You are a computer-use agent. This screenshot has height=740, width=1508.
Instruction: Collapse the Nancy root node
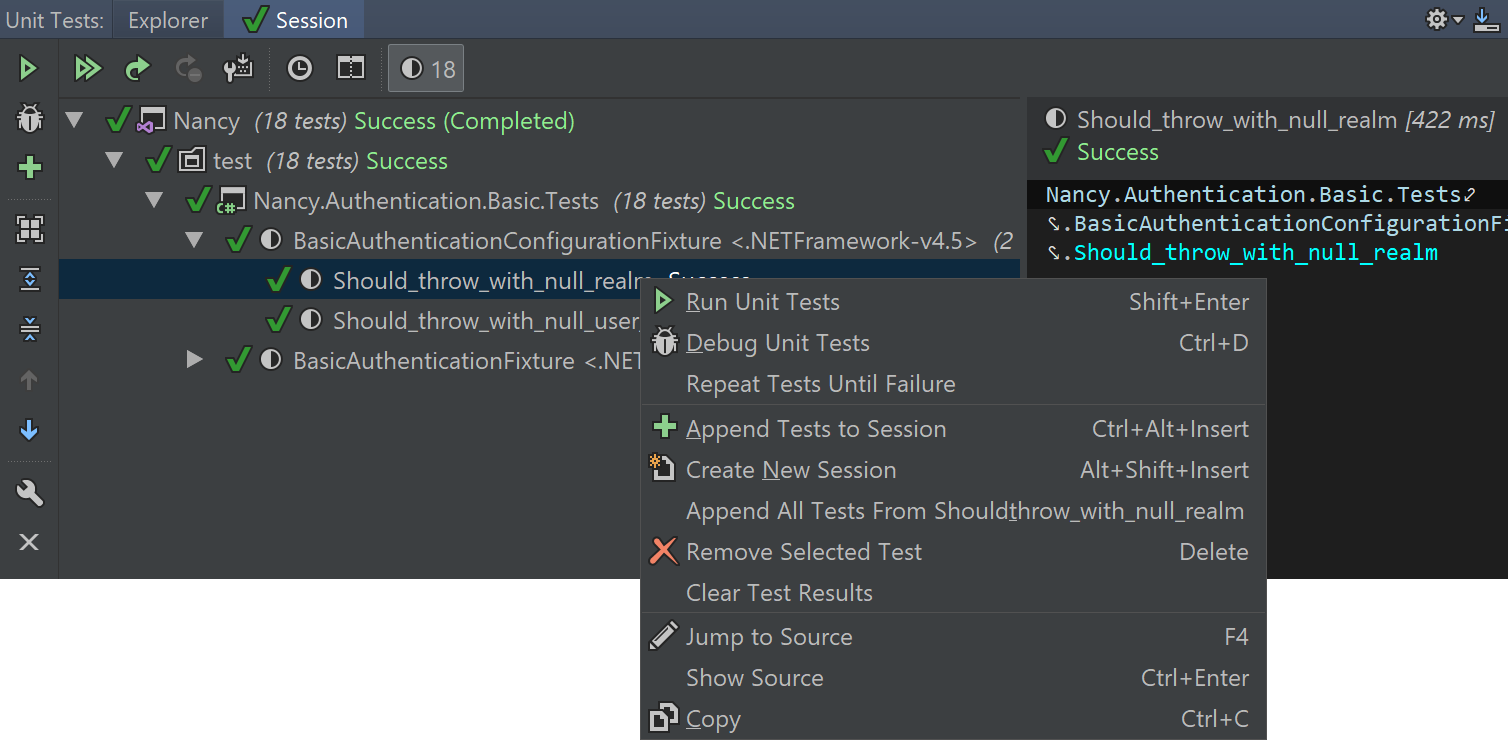tap(73, 121)
